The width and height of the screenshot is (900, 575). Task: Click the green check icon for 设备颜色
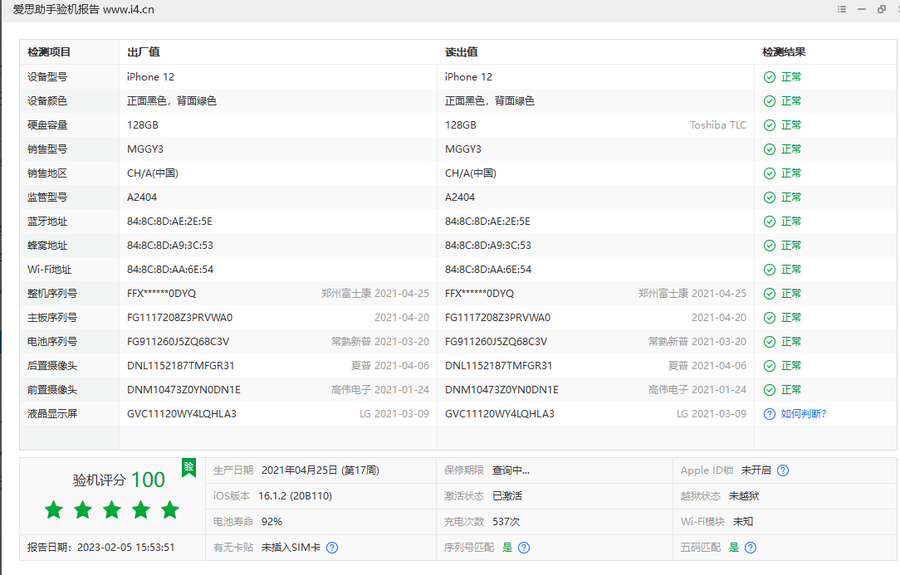(x=769, y=101)
